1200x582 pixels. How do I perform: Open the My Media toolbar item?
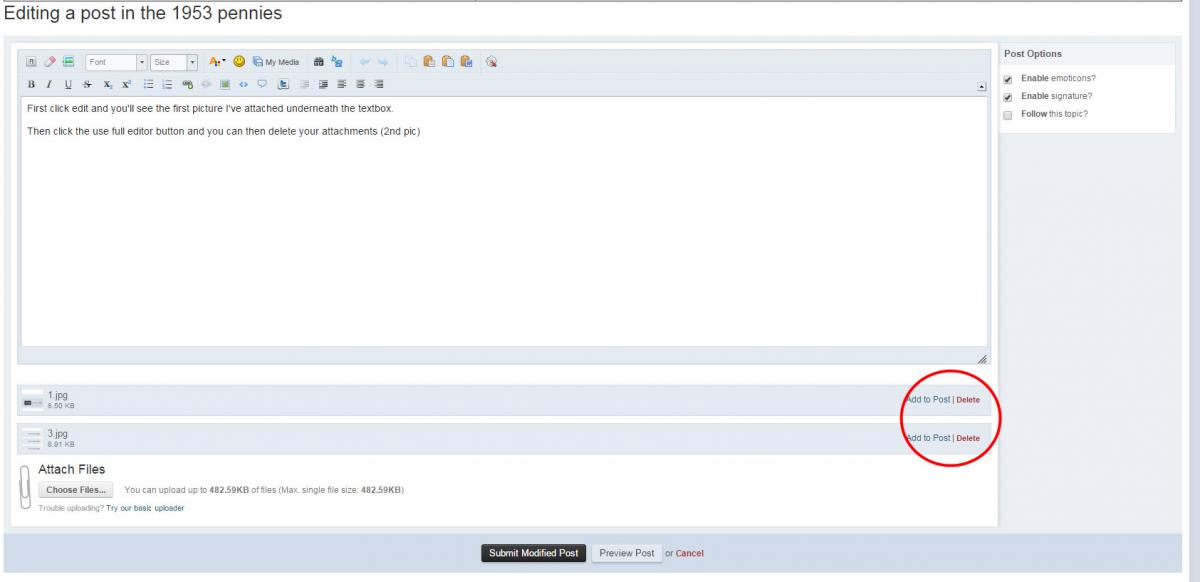276,62
